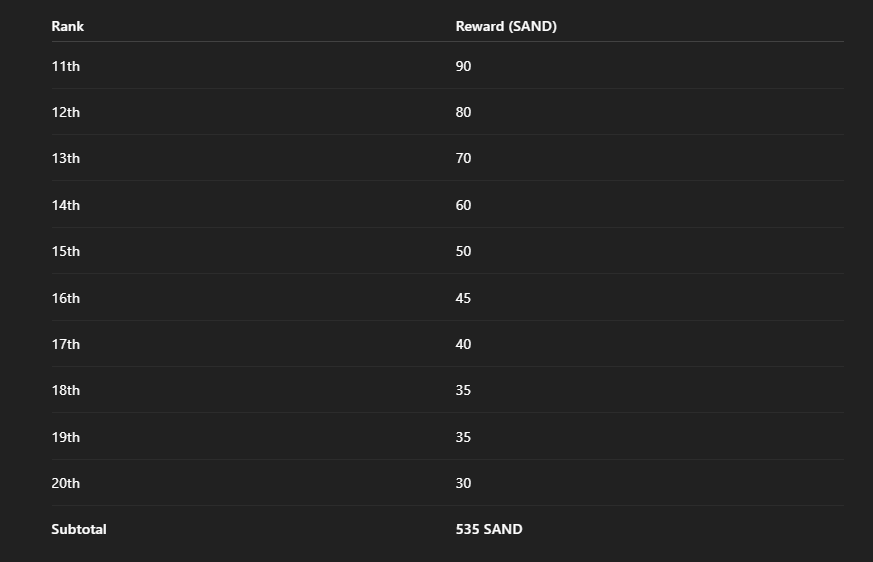Select the 19th rank cell

click(x=66, y=437)
